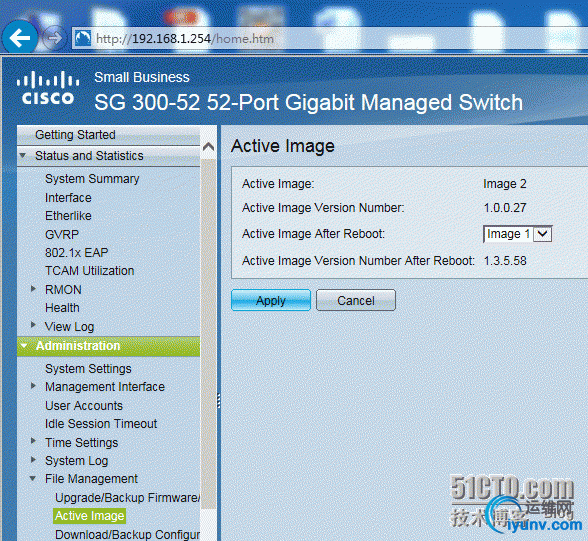Click the Image 2 active image value
Screen dimensions: 588x541
(x=505, y=184)
